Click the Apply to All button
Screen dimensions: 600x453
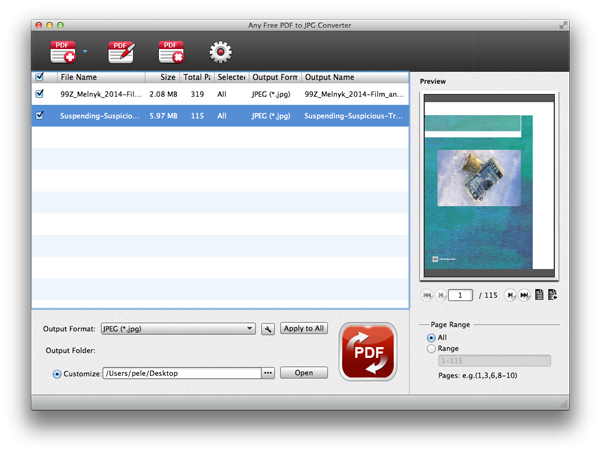(x=304, y=328)
